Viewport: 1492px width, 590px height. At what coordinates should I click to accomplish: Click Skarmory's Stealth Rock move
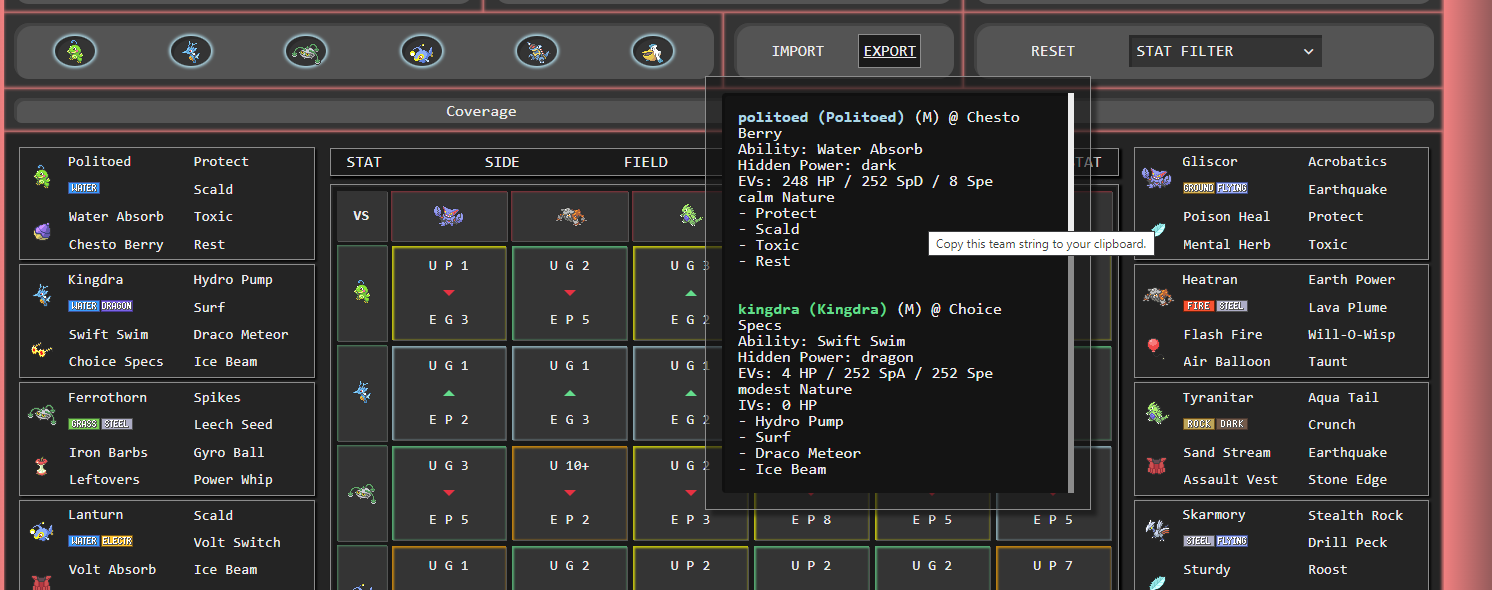coord(1355,515)
